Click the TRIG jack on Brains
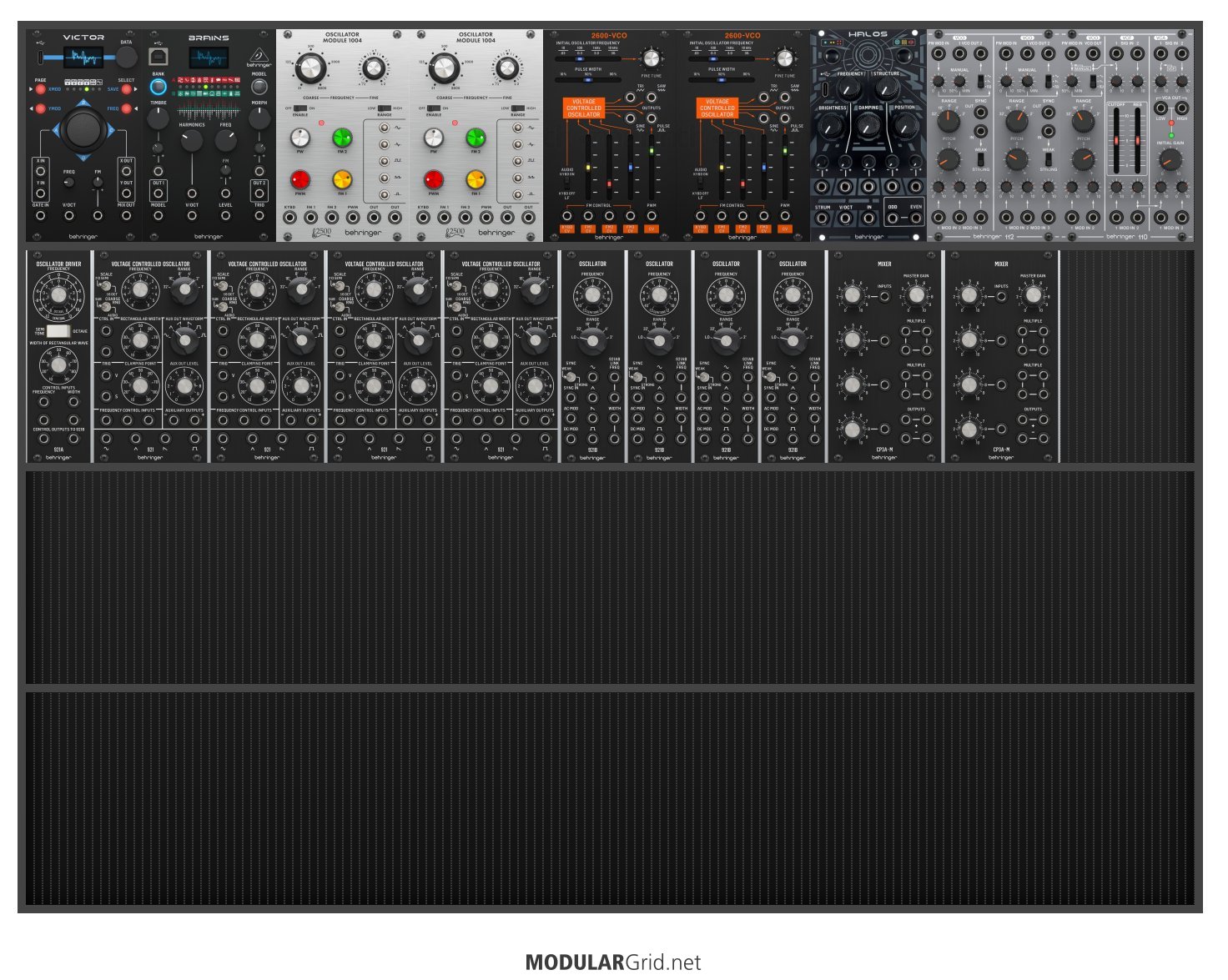This screenshot has height=980, width=1228. 259,216
